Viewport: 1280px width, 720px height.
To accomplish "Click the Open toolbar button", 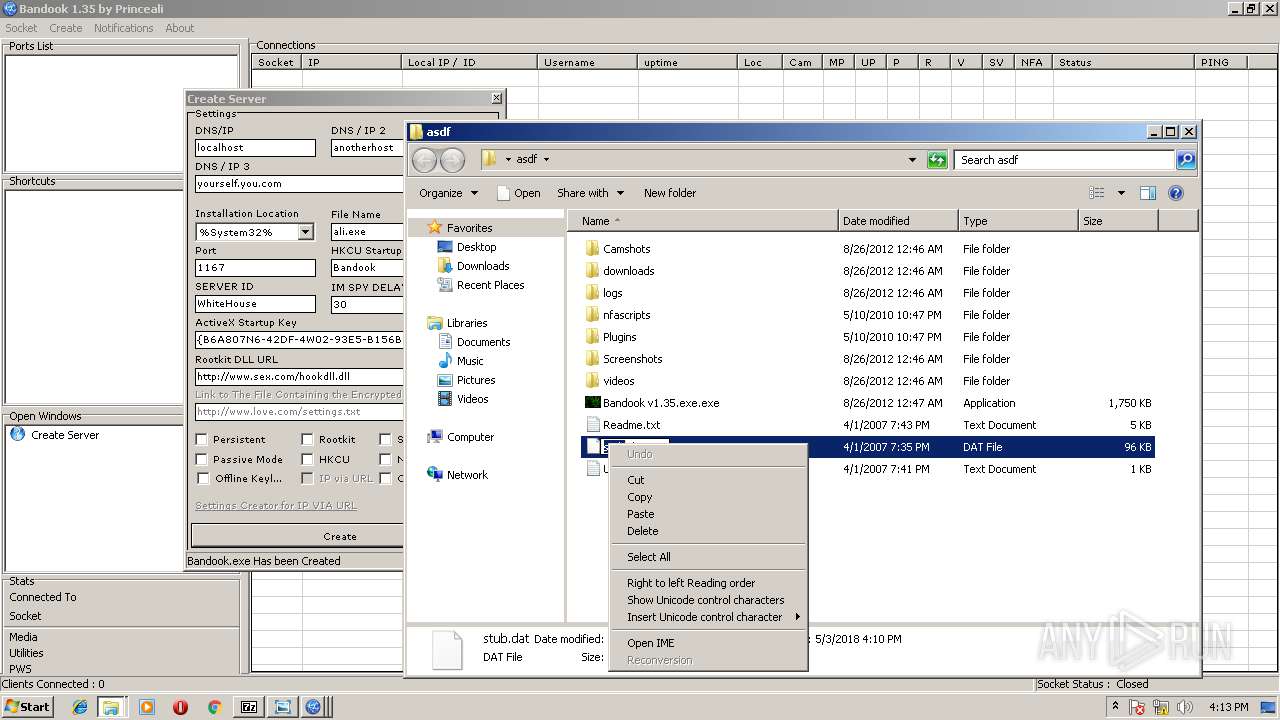I will (x=519, y=193).
